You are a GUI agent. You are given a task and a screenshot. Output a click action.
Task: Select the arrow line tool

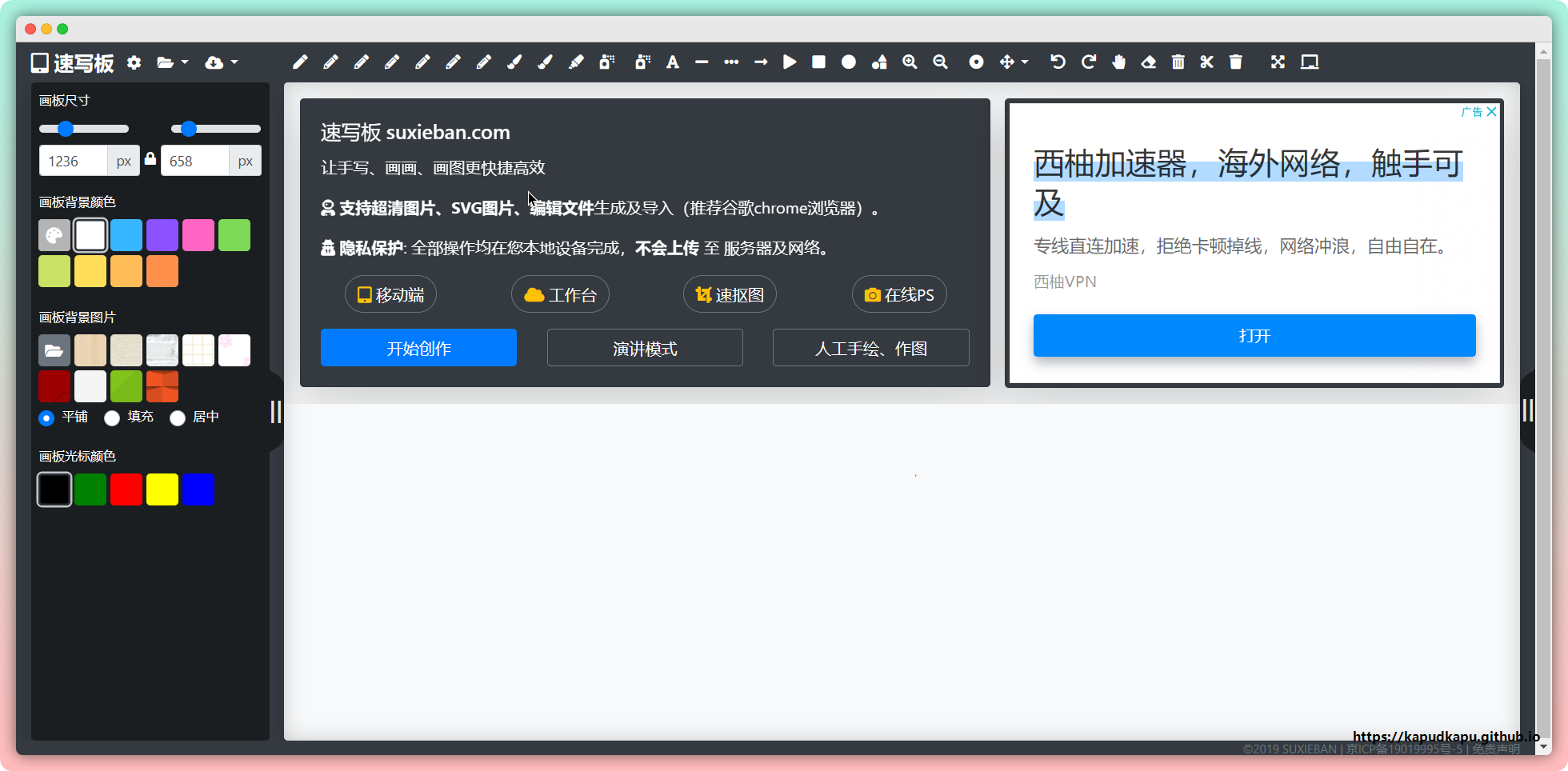[x=761, y=62]
